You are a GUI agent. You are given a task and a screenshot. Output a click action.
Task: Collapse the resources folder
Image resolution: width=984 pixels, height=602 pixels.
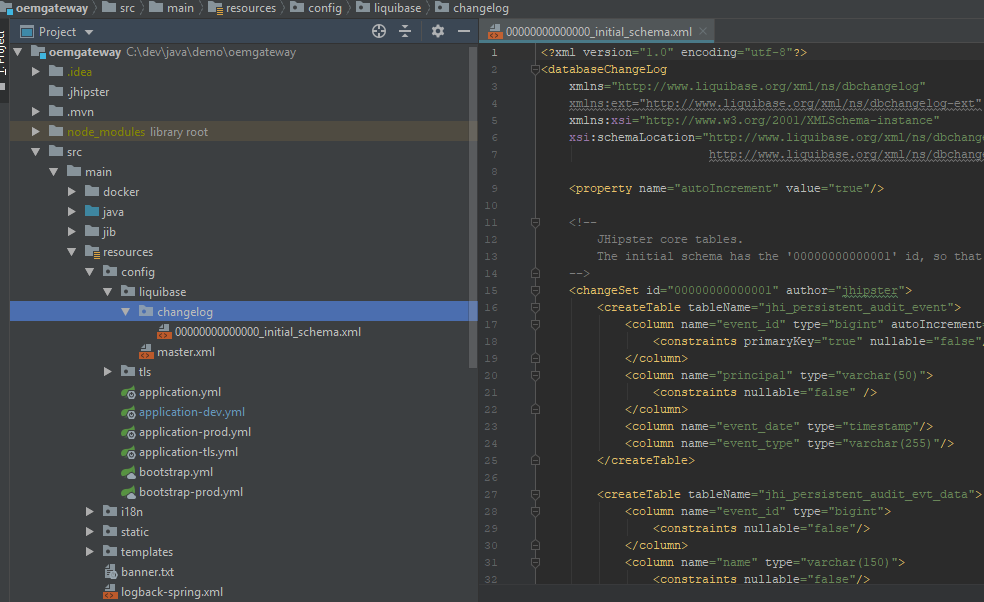[72, 252]
